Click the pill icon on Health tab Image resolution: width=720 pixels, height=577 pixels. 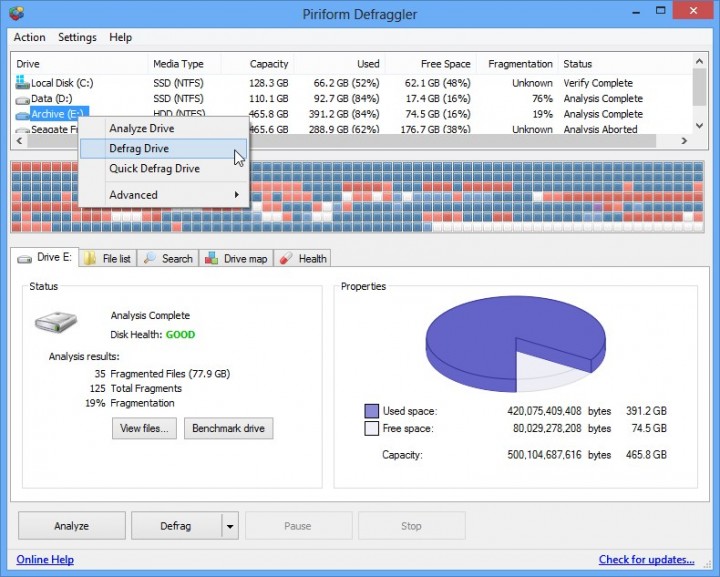tap(286, 258)
